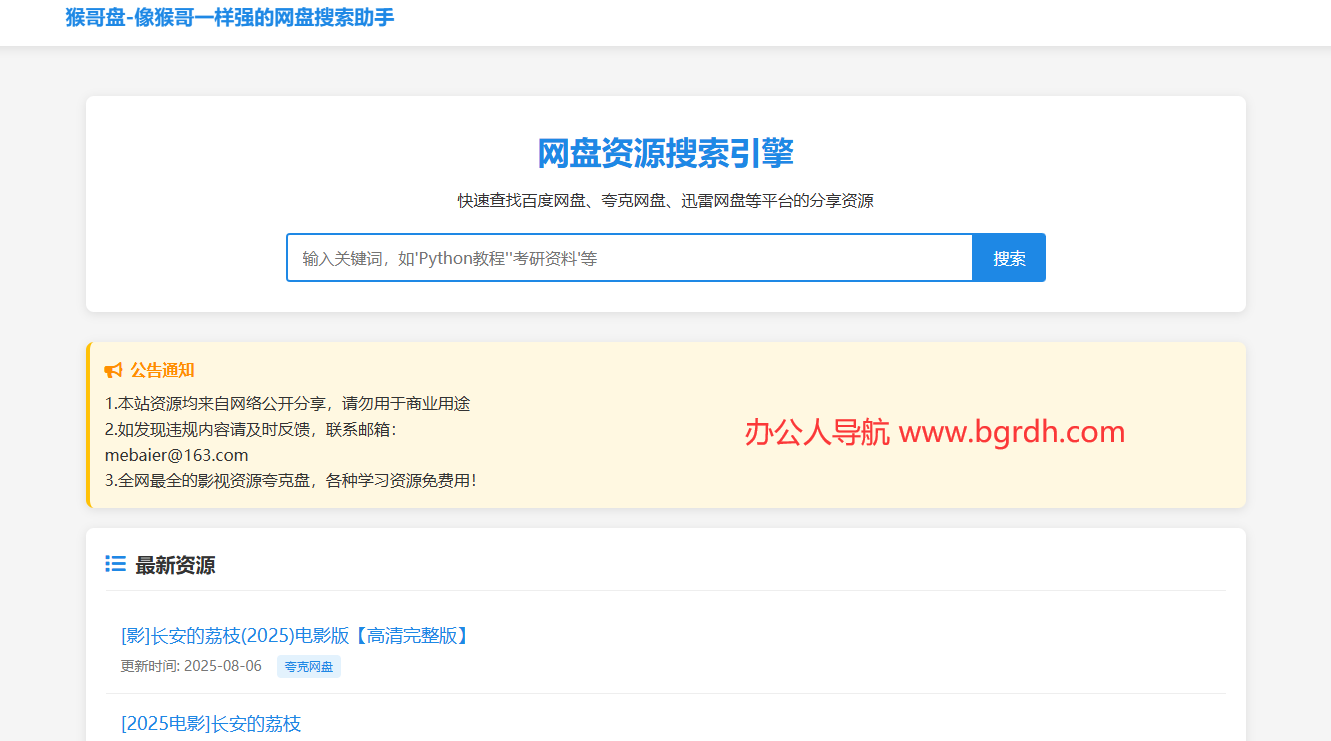Click the megaphone icon beside 公告通知
1331x741 pixels.
[x=113, y=371]
